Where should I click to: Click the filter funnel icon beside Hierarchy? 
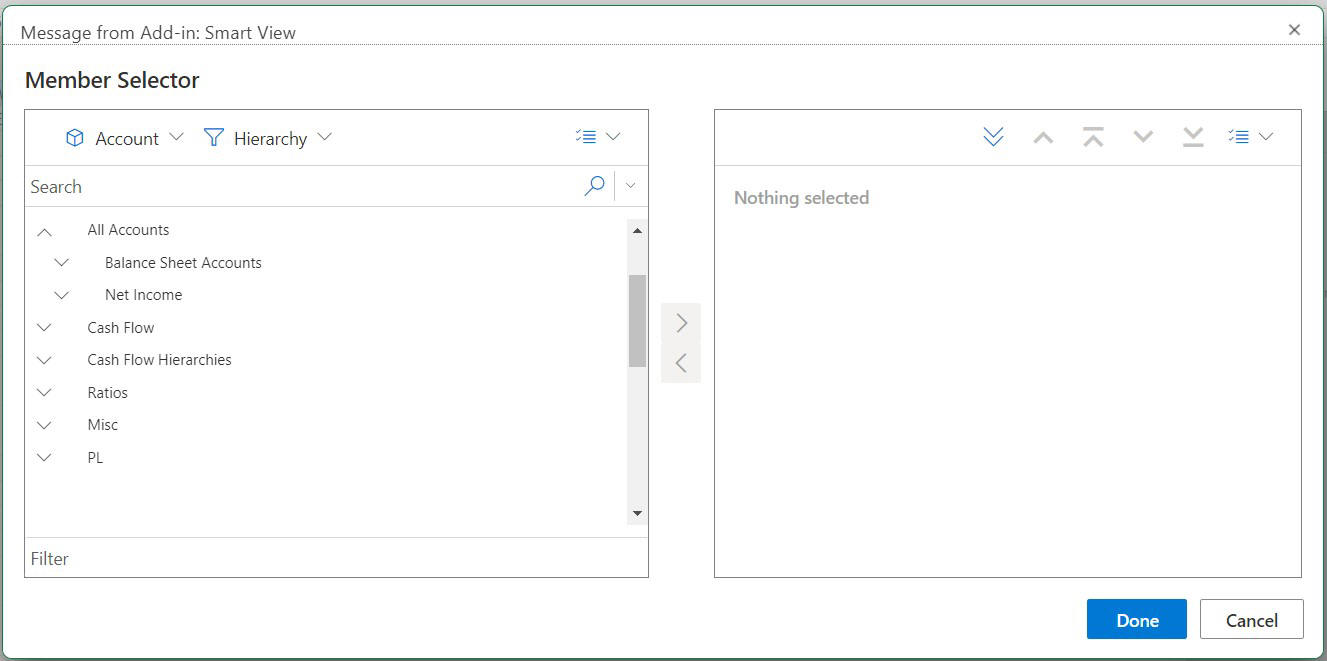click(213, 138)
